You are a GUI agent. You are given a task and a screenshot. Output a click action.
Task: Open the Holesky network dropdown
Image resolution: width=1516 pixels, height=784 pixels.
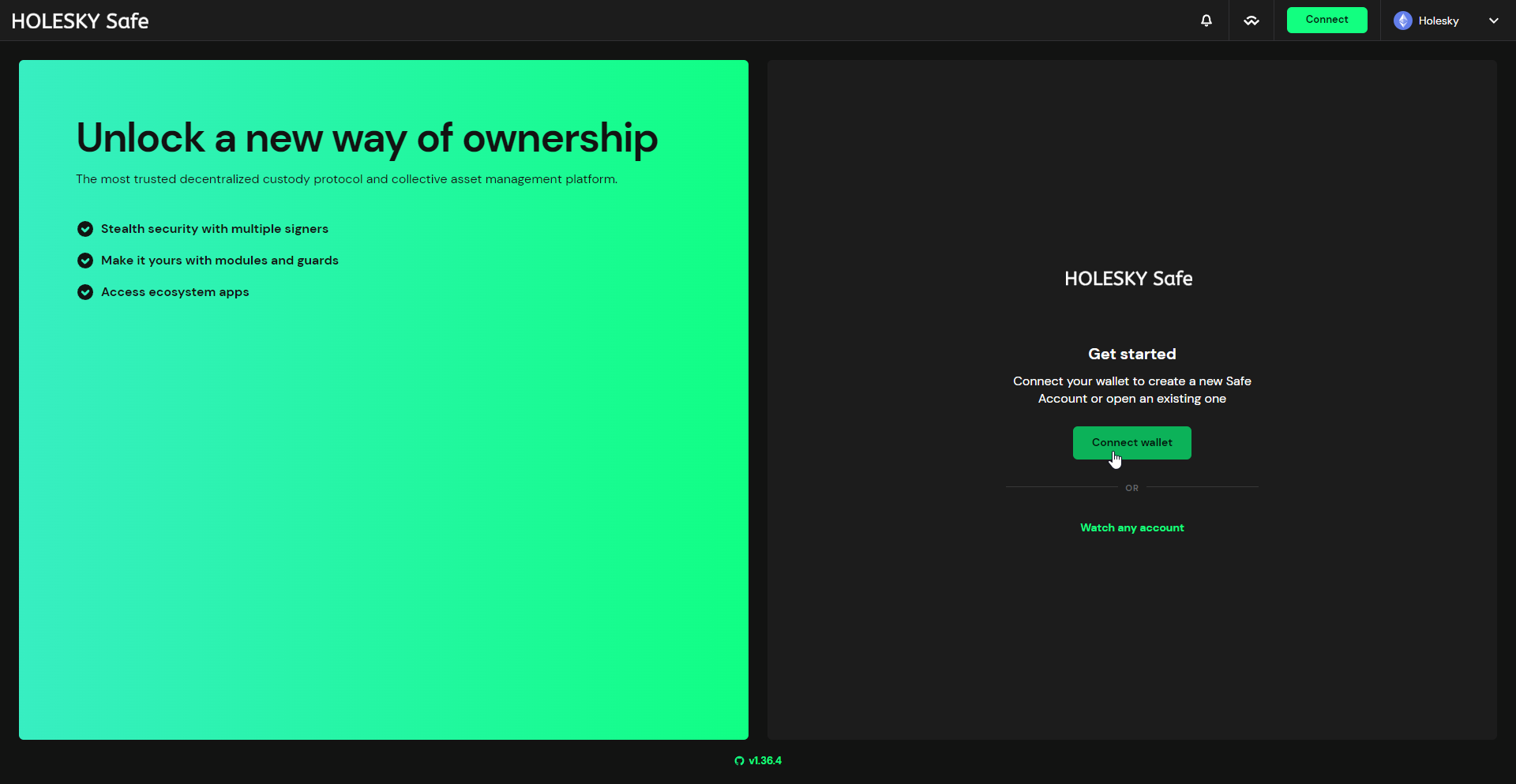(1447, 21)
